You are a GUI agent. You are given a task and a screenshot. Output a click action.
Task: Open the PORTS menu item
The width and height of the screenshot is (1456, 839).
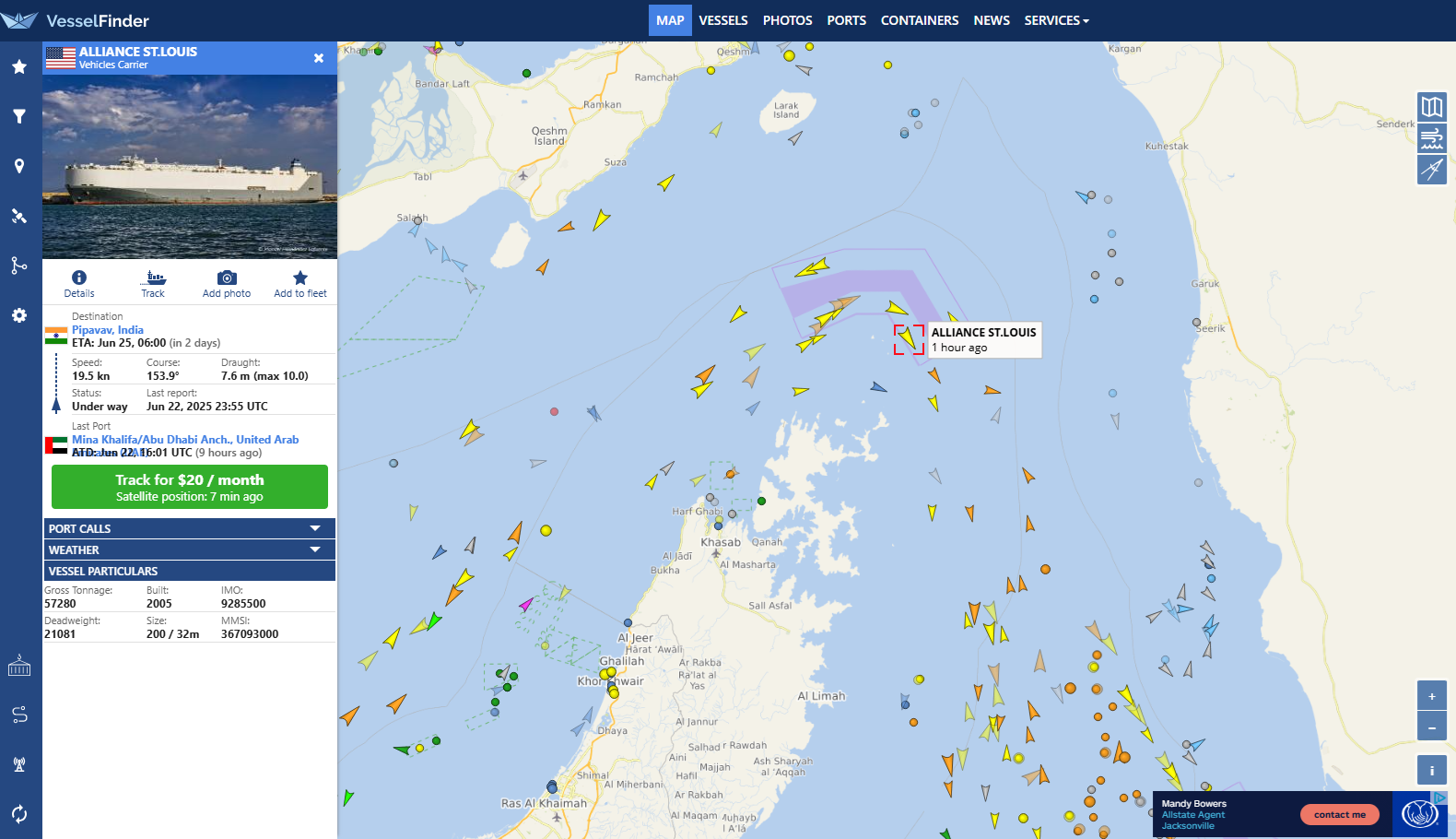[x=847, y=20]
